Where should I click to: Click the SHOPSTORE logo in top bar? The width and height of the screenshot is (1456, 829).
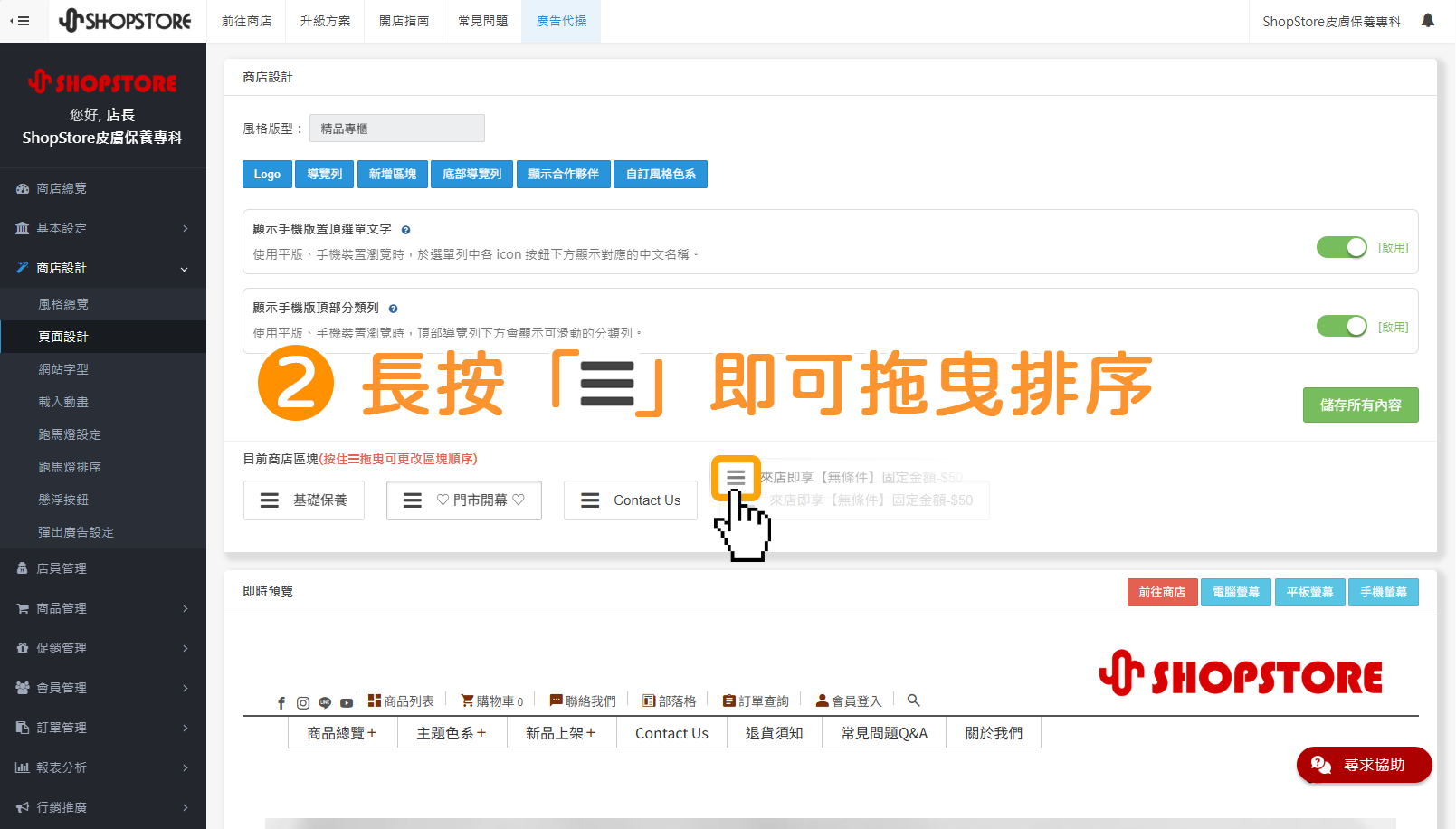(125, 21)
